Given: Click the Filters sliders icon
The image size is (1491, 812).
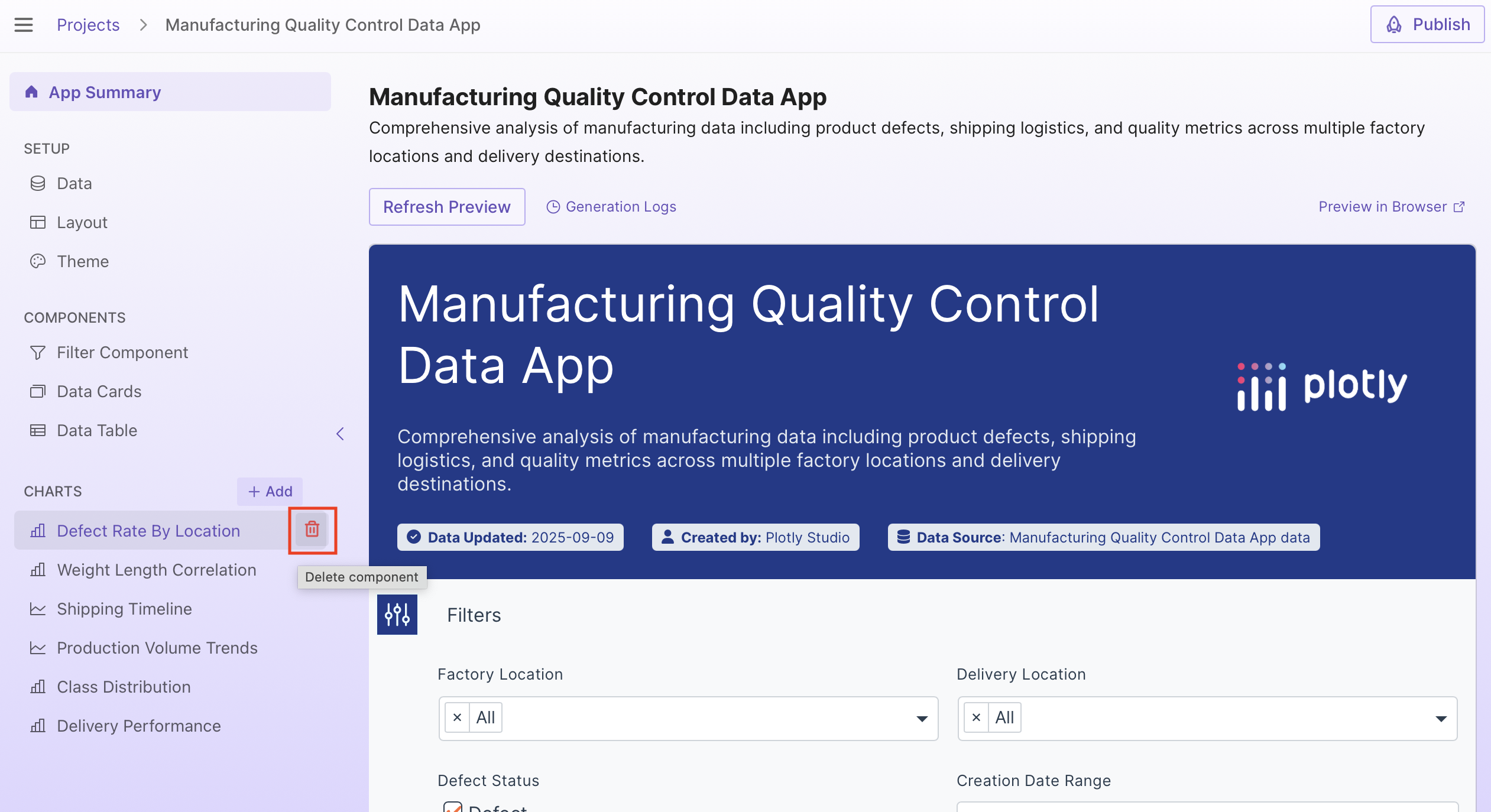Looking at the screenshot, I should (397, 615).
